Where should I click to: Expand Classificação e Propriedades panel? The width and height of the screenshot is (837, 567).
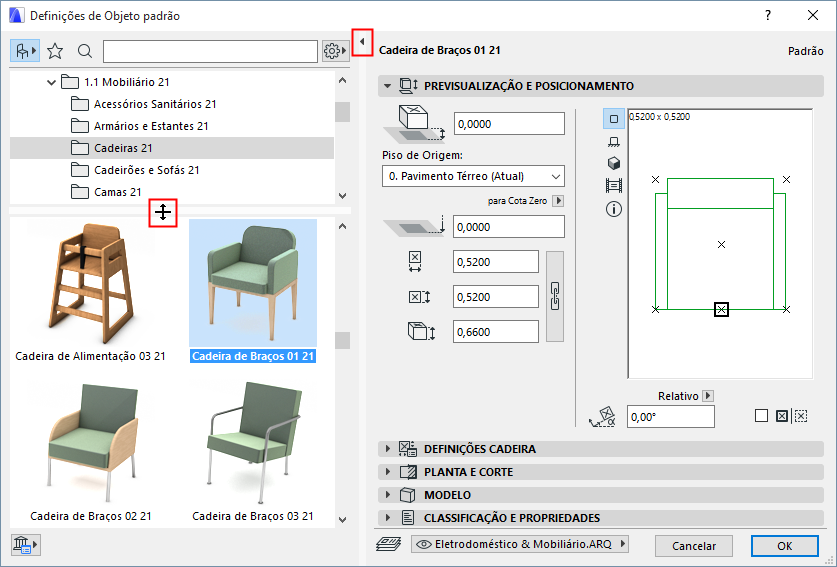tap(388, 518)
